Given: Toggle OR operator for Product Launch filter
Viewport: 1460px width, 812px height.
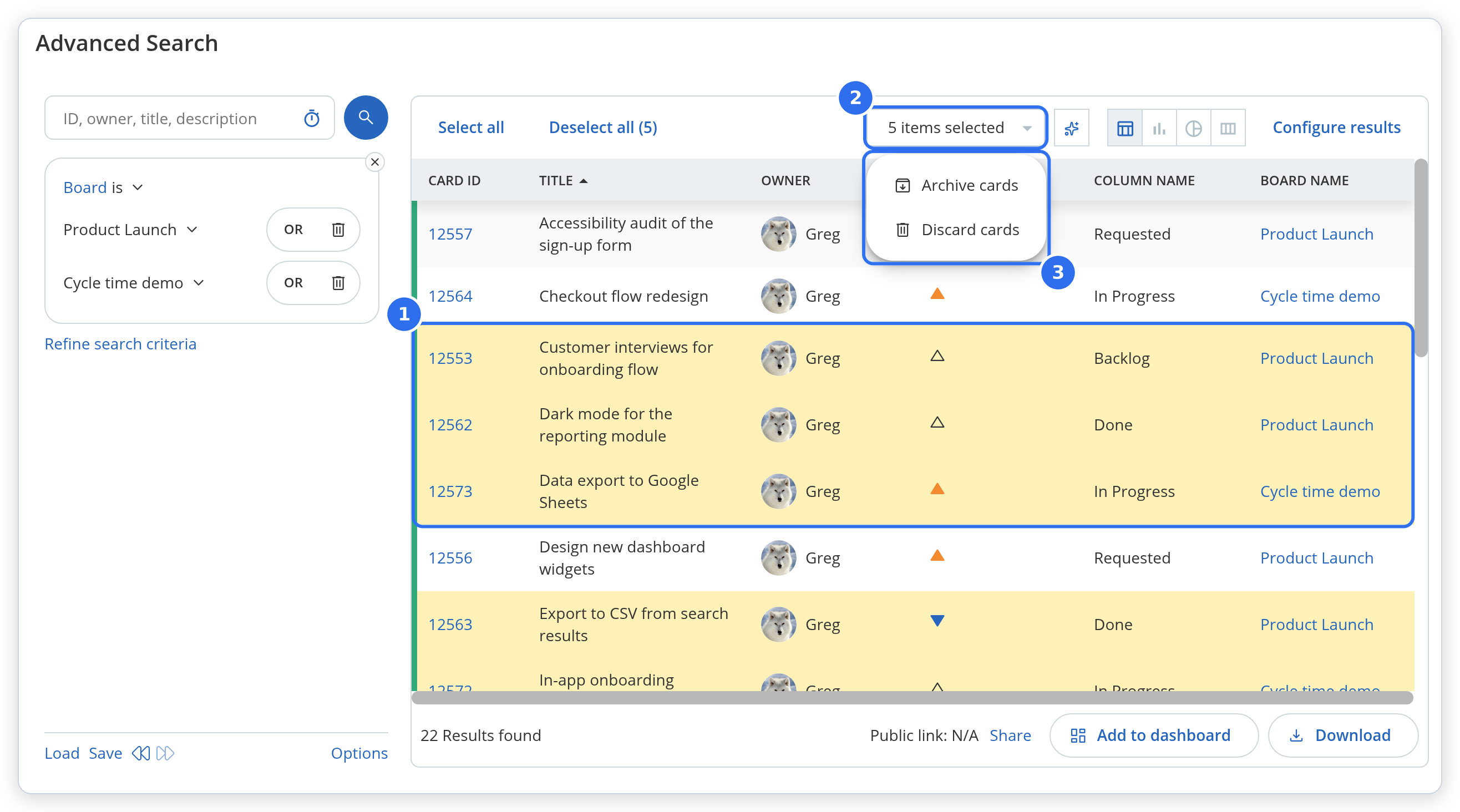Looking at the screenshot, I should 293,230.
